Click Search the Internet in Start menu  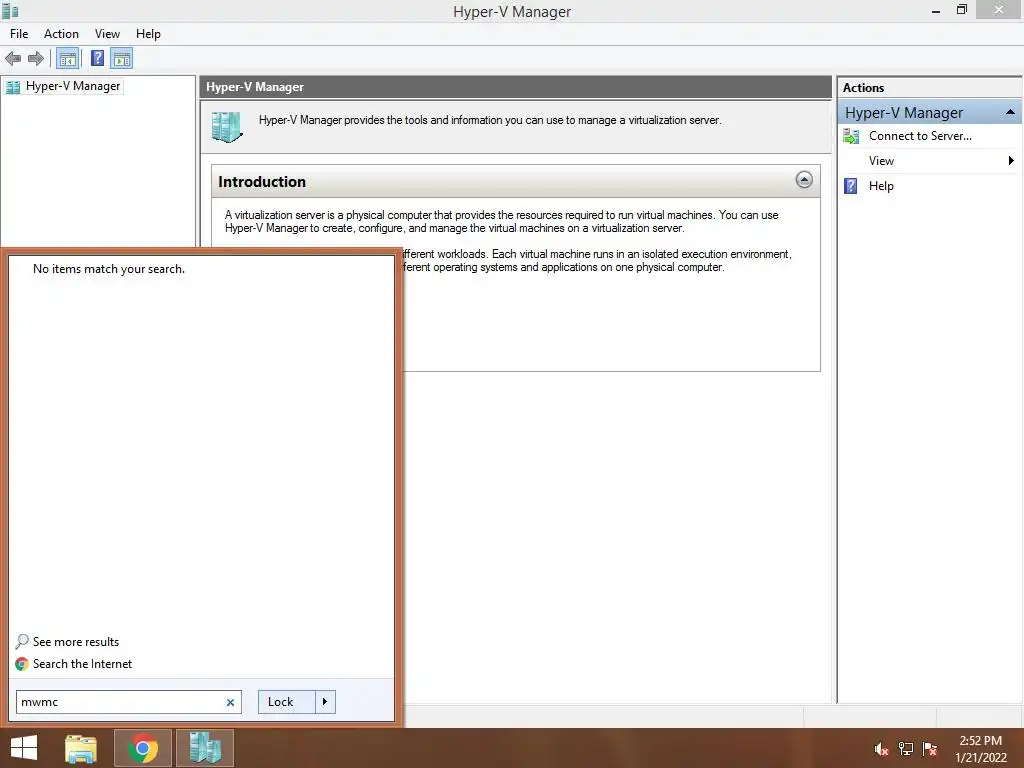point(82,664)
